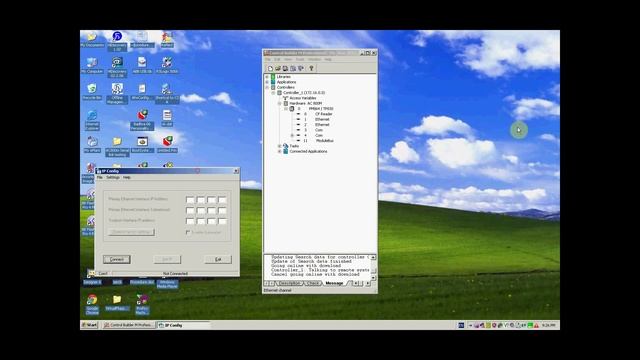This screenshot has width=640, height=360.
Task: Select the ModuleBus entry numbered 11
Action: tap(324, 140)
